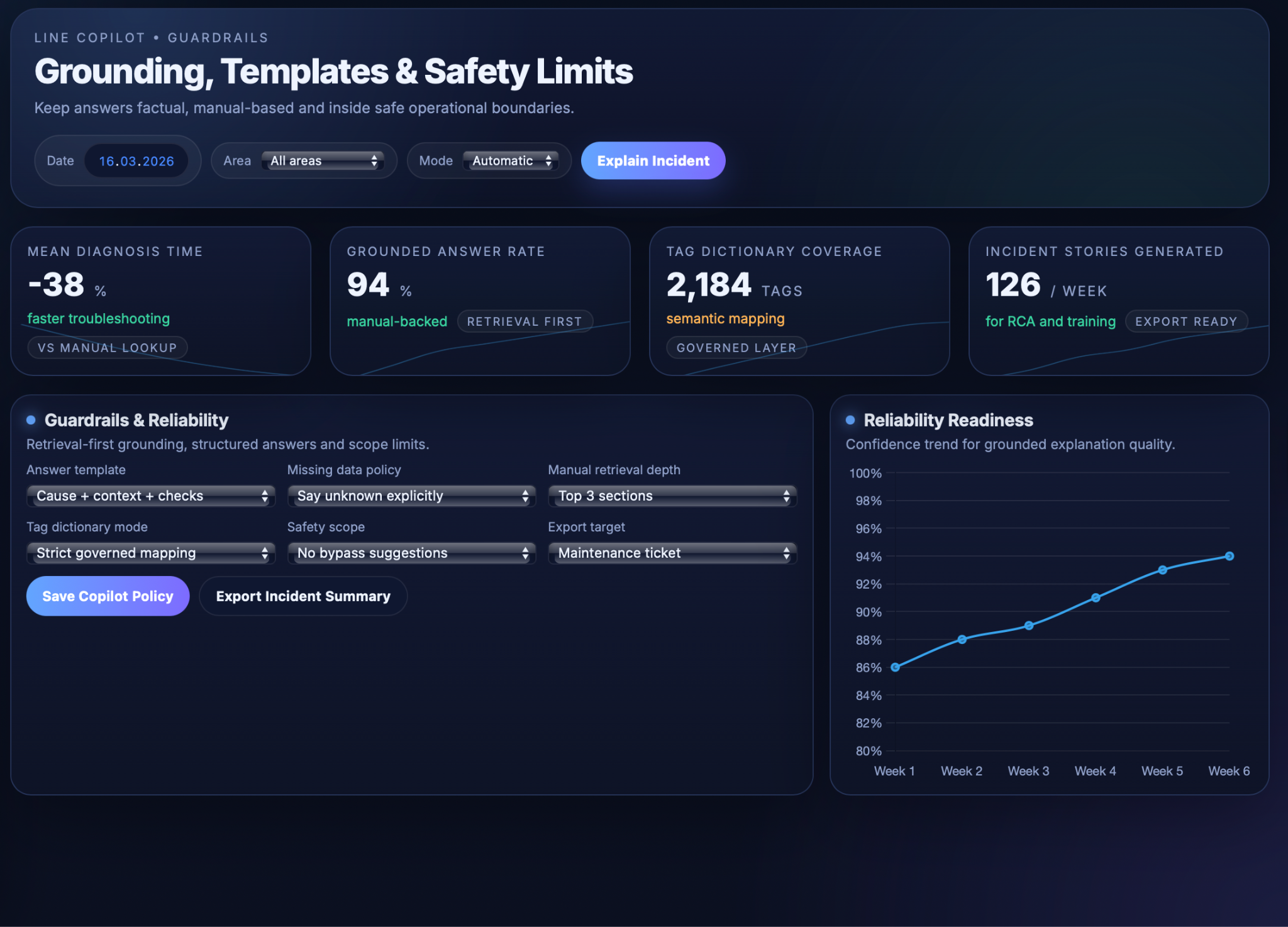The width and height of the screenshot is (1288, 927).
Task: Click the RETRIEVAL FIRST badge
Action: click(x=525, y=321)
